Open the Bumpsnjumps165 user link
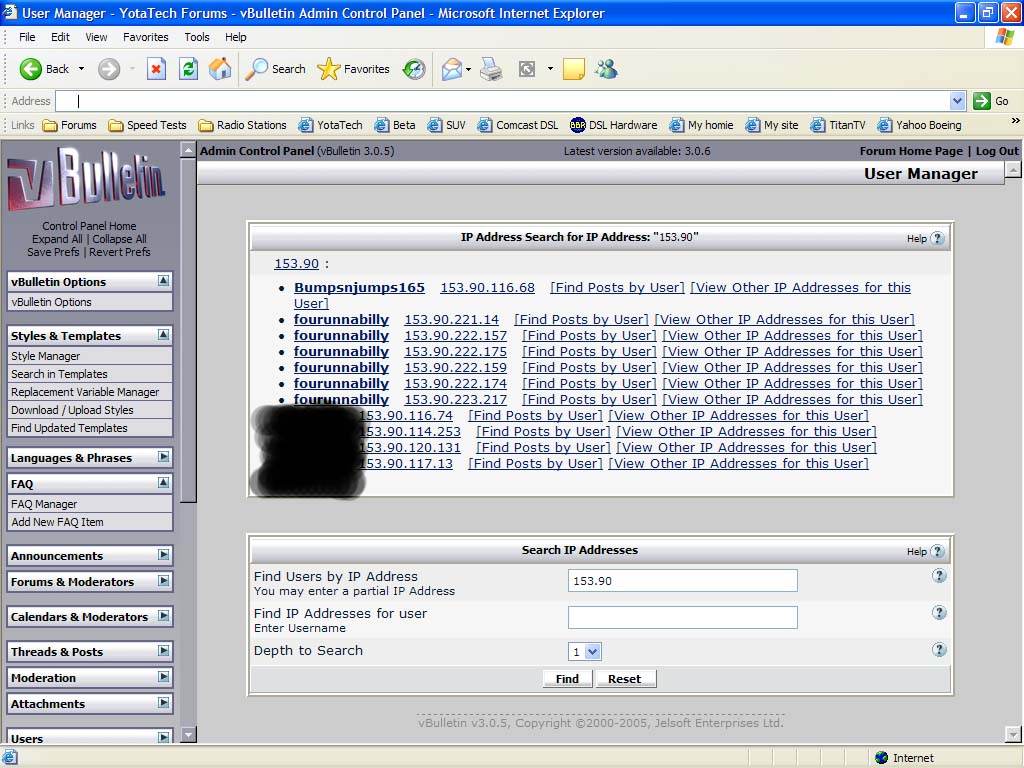The width and height of the screenshot is (1024, 768). [x=359, y=287]
